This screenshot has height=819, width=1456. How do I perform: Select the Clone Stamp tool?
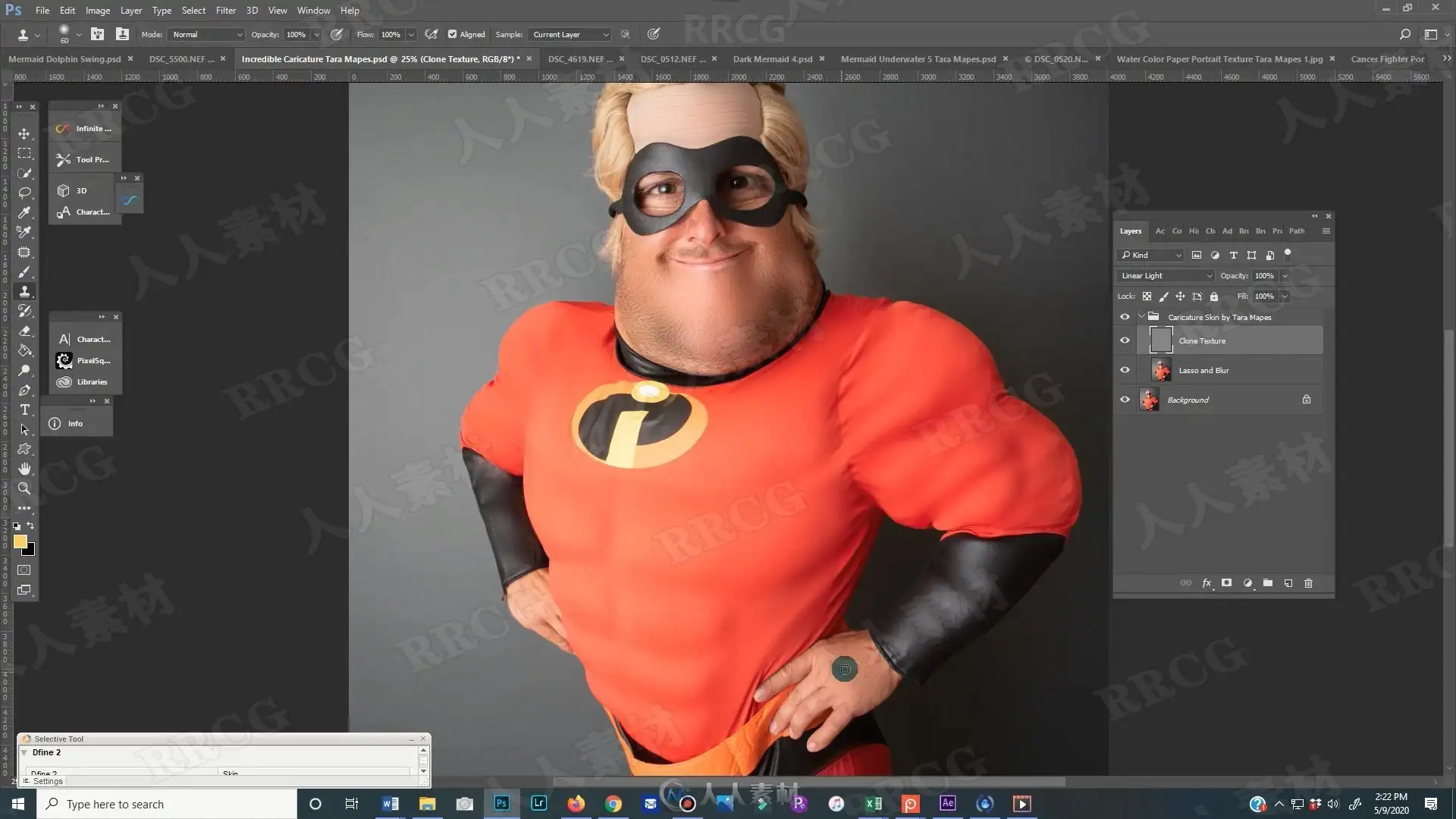click(24, 291)
